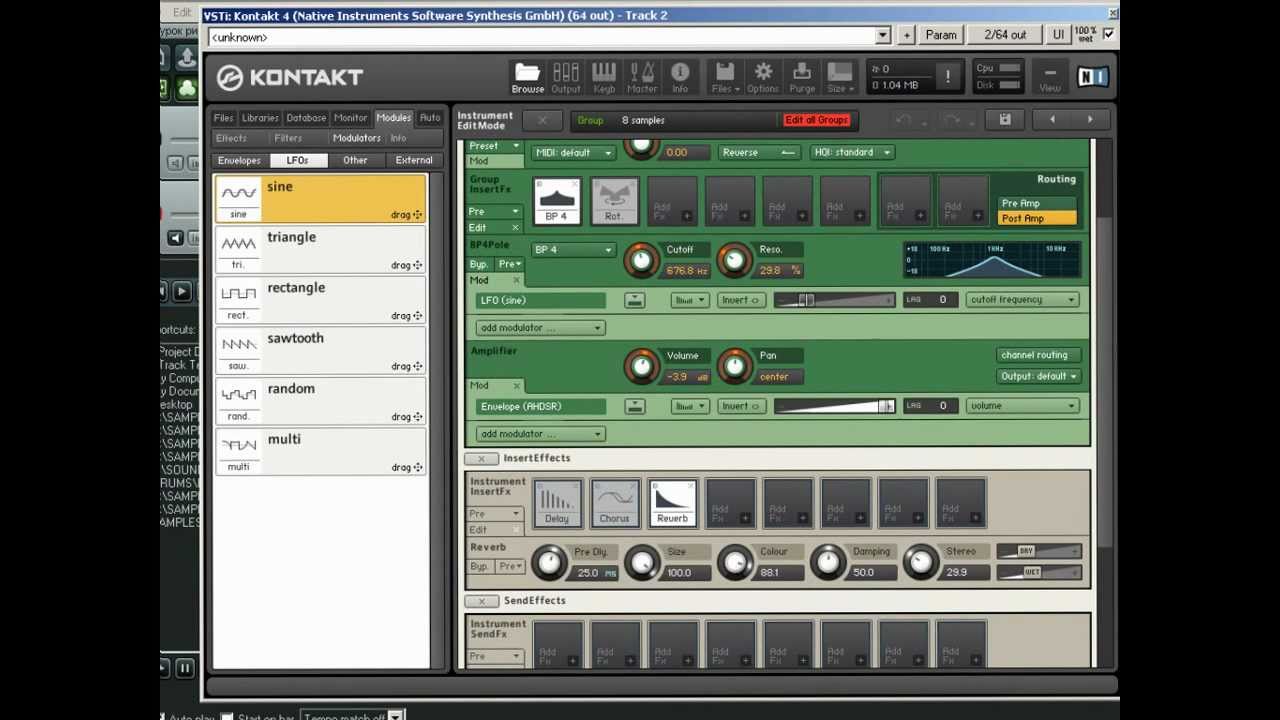Open the volume destination dropdown
Screen dimensions: 1280x720
tap(1022, 406)
